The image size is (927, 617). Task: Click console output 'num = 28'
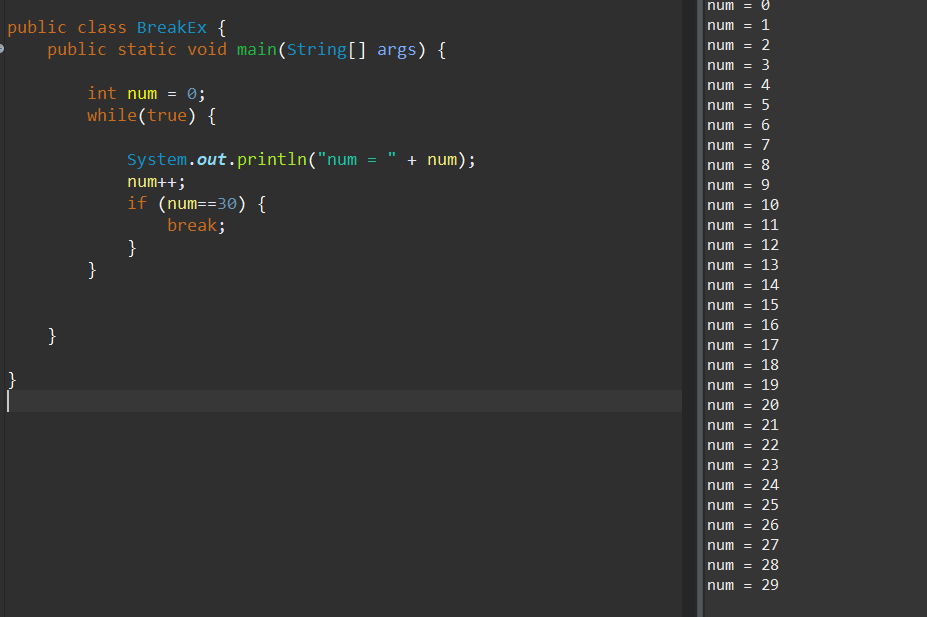(743, 566)
